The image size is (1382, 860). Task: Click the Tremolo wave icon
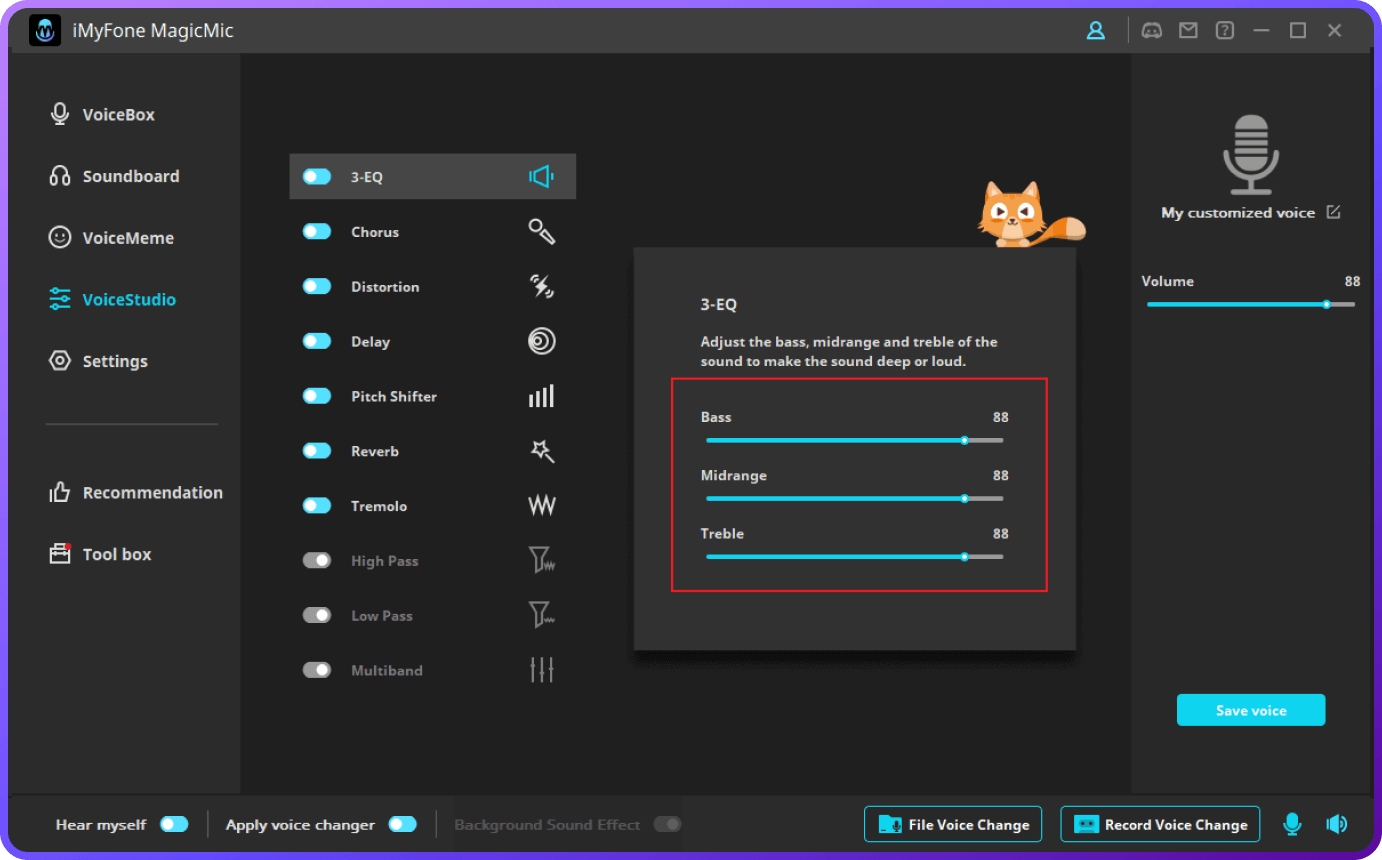pyautogui.click(x=541, y=506)
